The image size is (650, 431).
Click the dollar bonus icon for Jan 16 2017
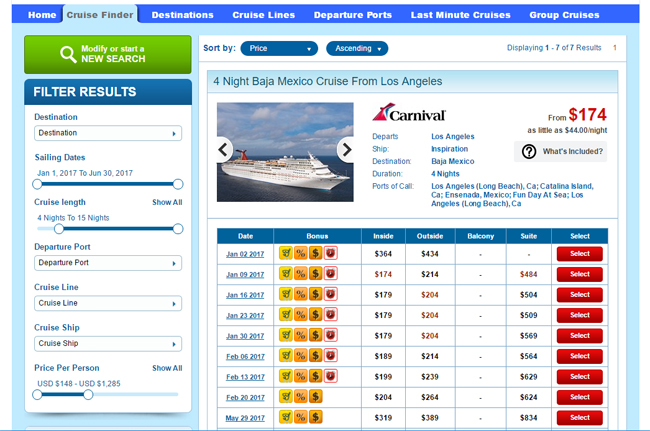pyautogui.click(x=315, y=294)
